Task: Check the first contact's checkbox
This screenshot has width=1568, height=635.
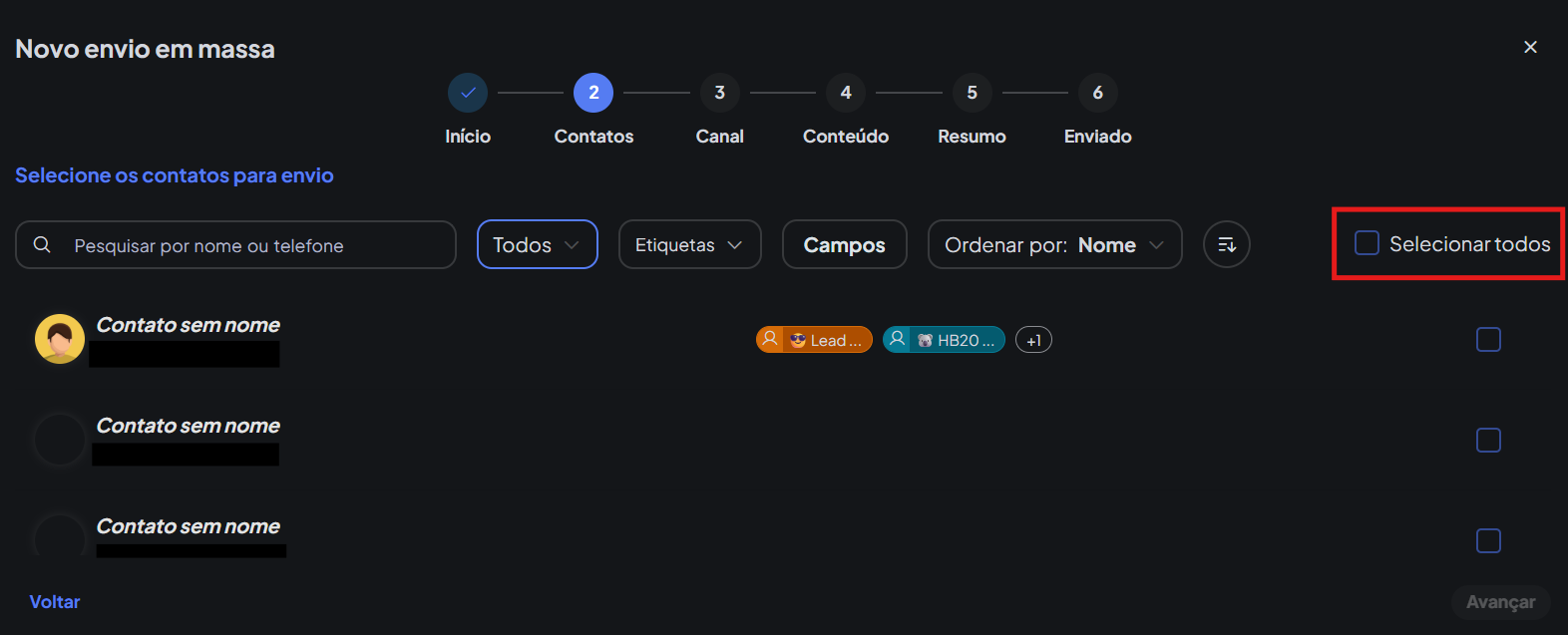Action: 1488,340
